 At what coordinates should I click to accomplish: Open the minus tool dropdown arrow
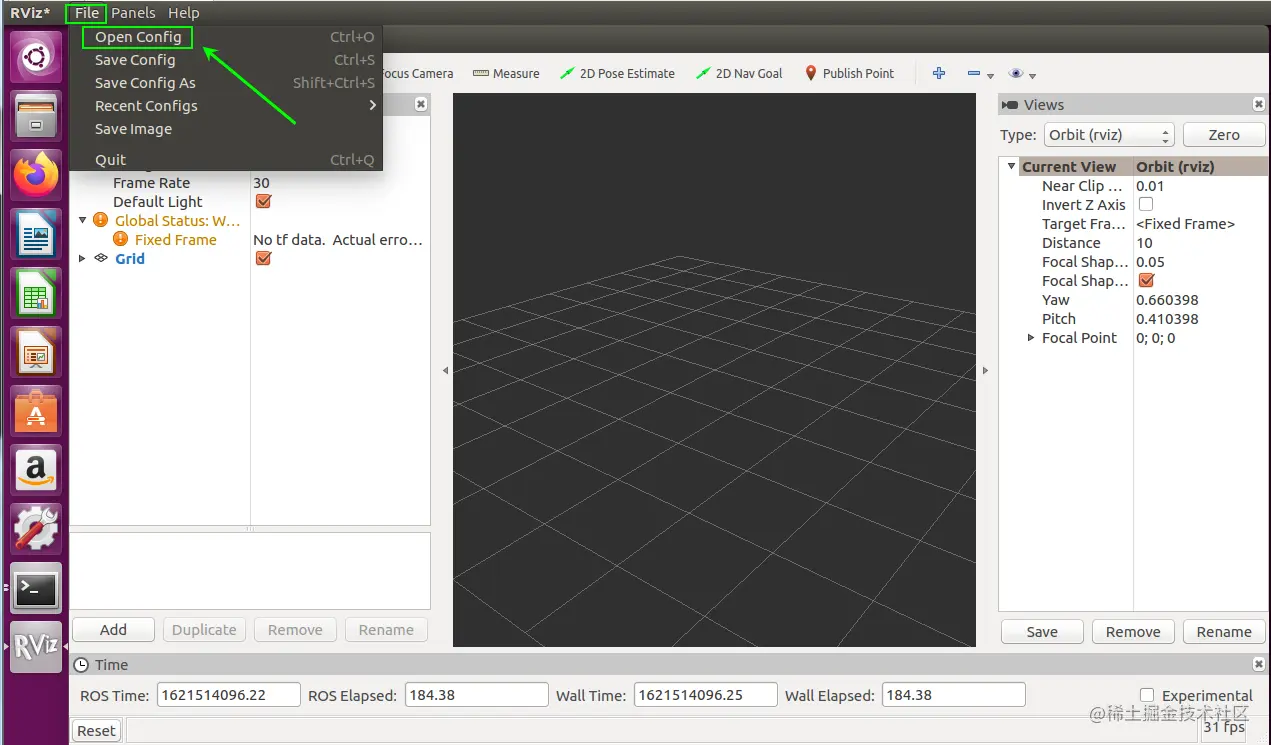click(x=991, y=75)
